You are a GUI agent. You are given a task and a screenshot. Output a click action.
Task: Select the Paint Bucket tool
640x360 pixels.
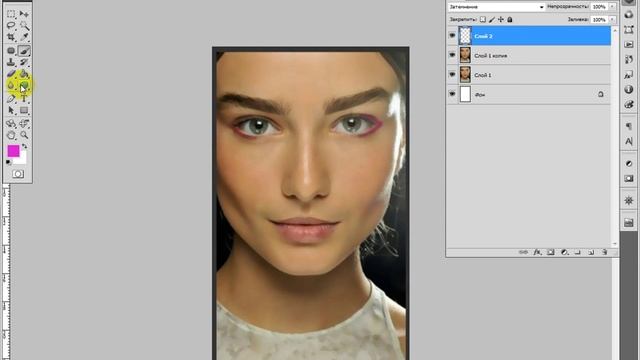point(24,74)
